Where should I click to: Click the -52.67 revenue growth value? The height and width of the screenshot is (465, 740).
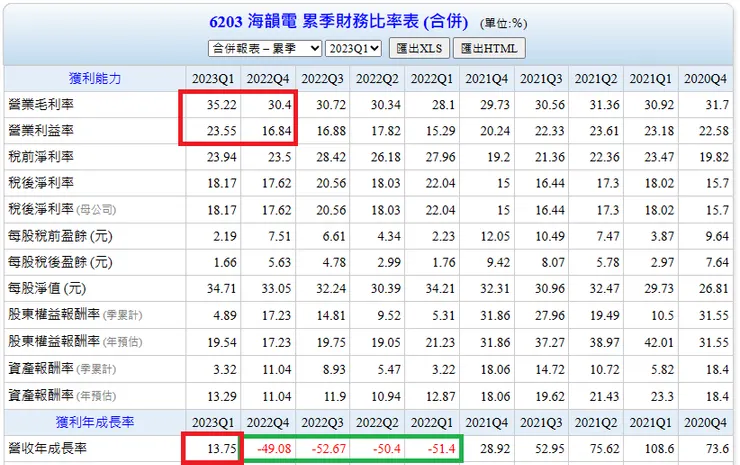pos(329,448)
